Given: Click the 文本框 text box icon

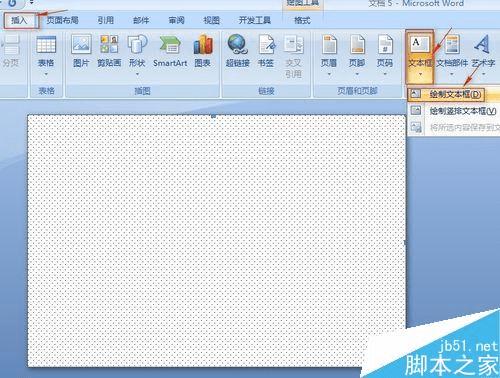Looking at the screenshot, I should [x=420, y=45].
